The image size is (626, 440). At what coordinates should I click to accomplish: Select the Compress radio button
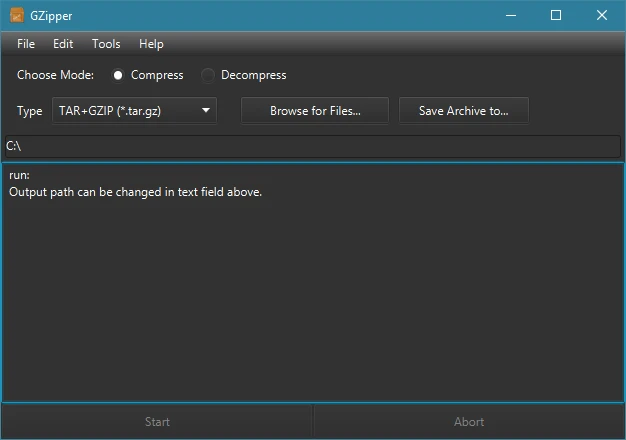point(118,75)
